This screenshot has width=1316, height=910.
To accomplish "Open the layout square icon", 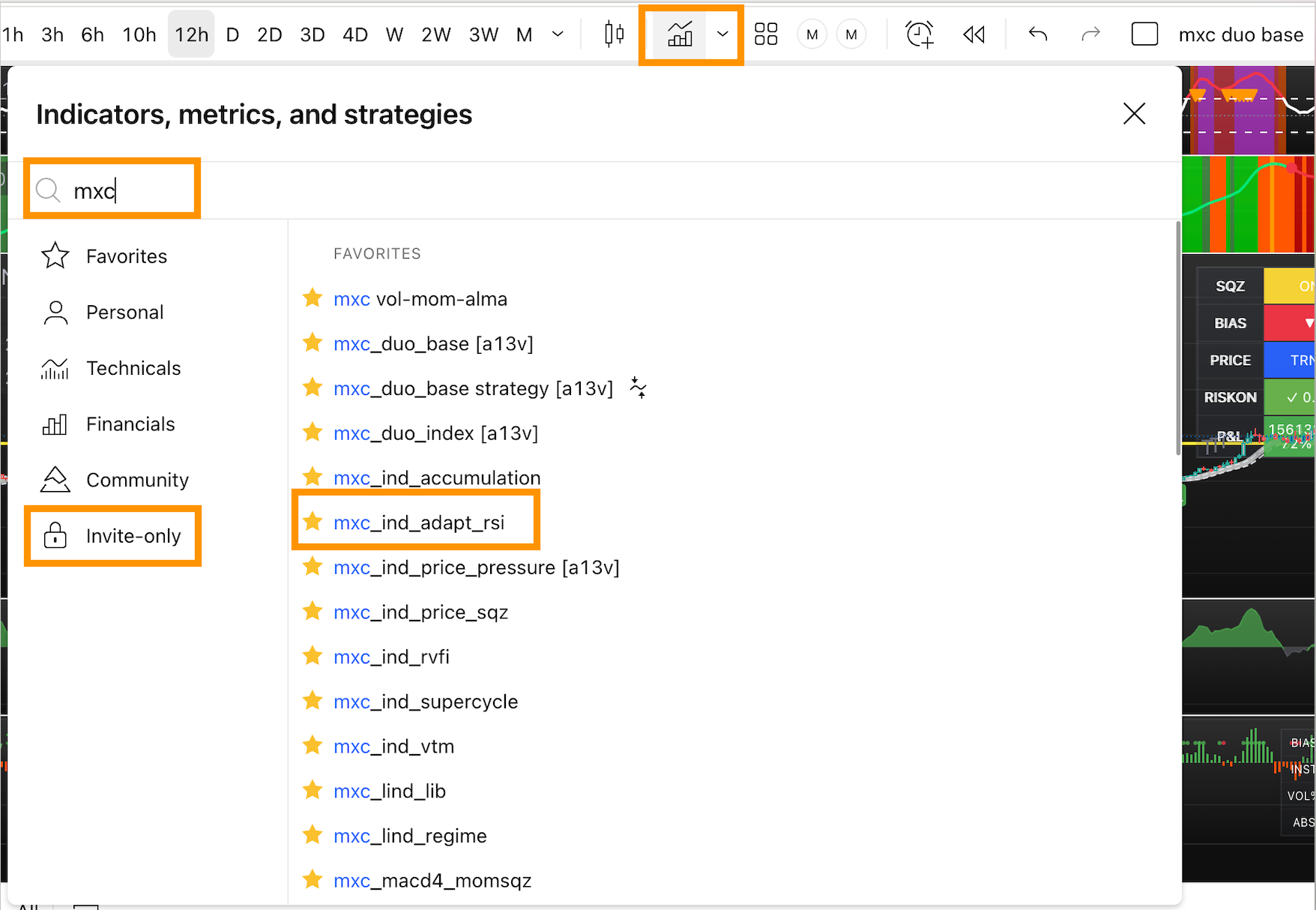I will click(1144, 34).
